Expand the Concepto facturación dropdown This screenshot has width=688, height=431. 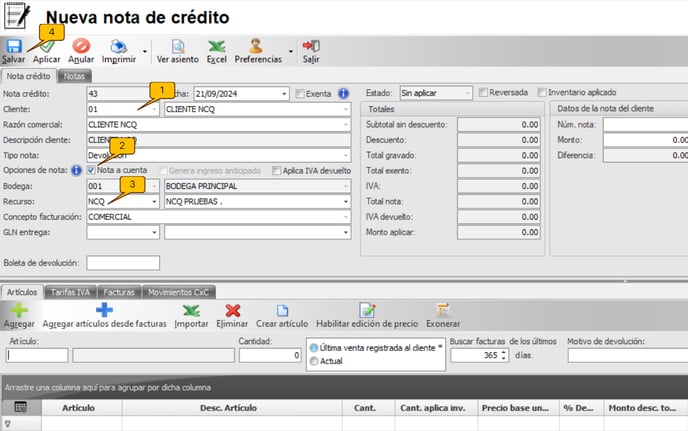346,217
